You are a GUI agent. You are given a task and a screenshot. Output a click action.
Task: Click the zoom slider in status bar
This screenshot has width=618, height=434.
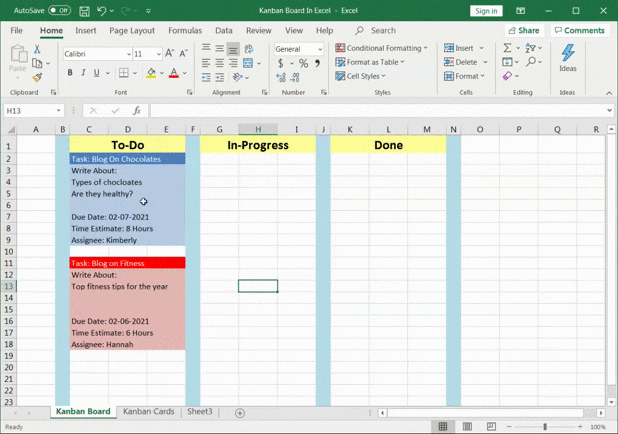point(546,427)
